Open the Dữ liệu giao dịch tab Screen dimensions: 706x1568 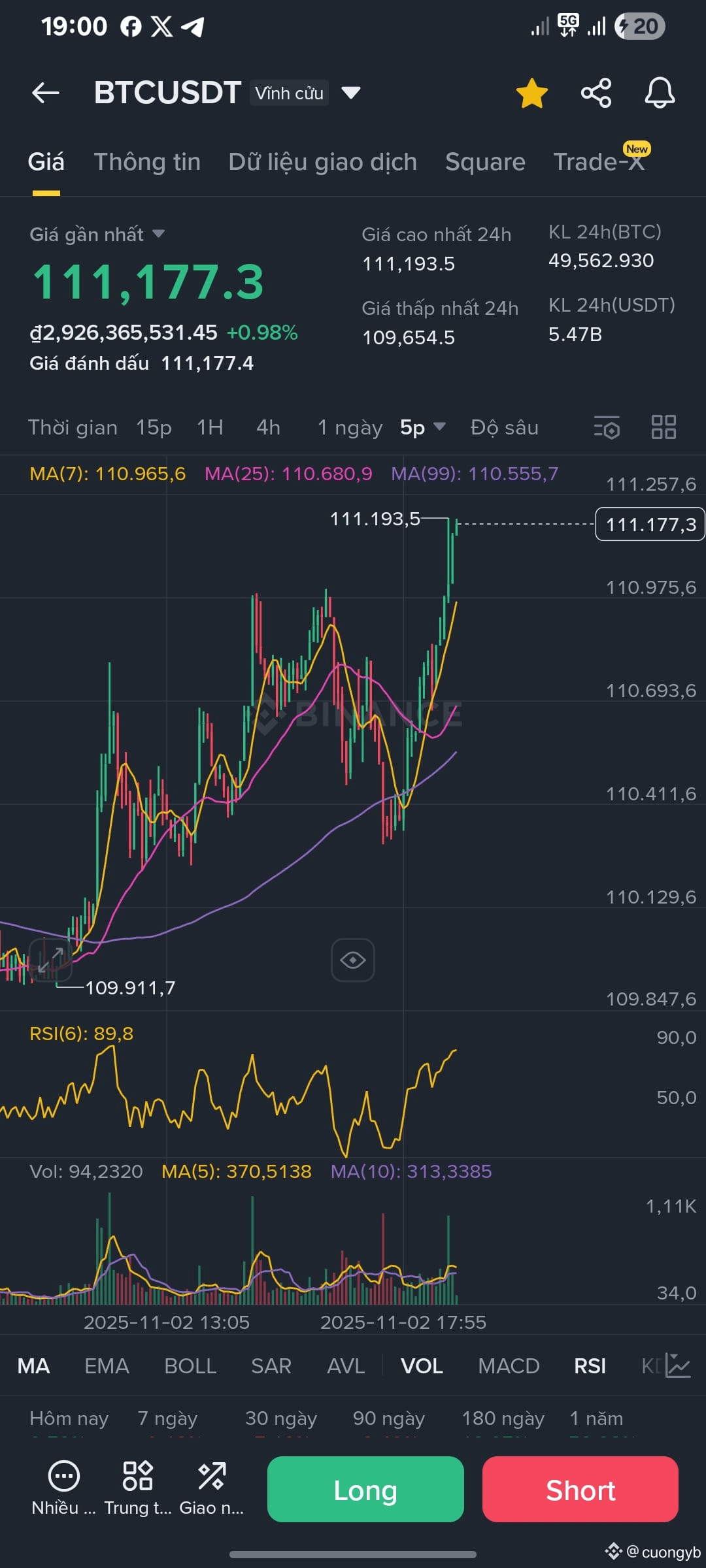322,162
